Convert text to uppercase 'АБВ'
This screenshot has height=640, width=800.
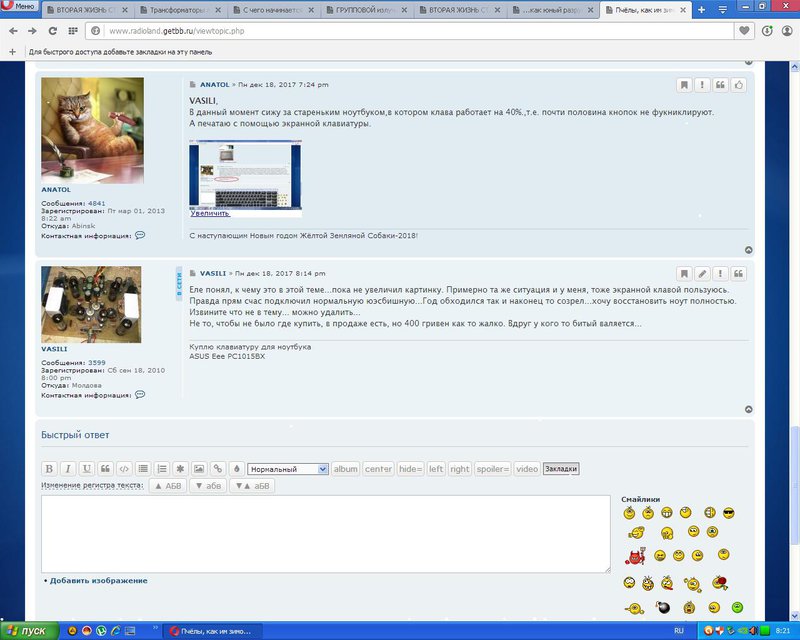tap(168, 486)
